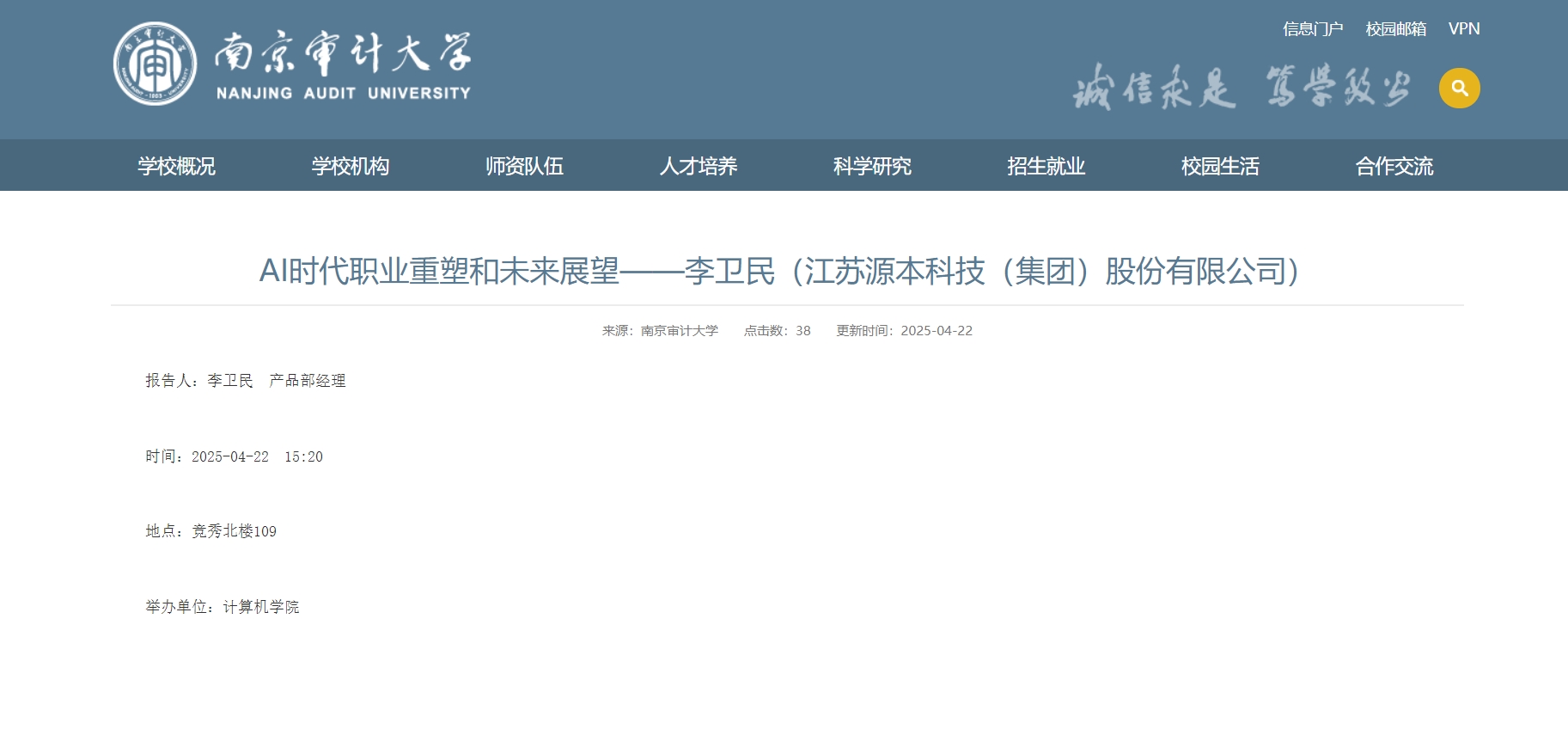Open the 校园邮箱 link
Screen dimensions: 1568x735
point(1395,29)
